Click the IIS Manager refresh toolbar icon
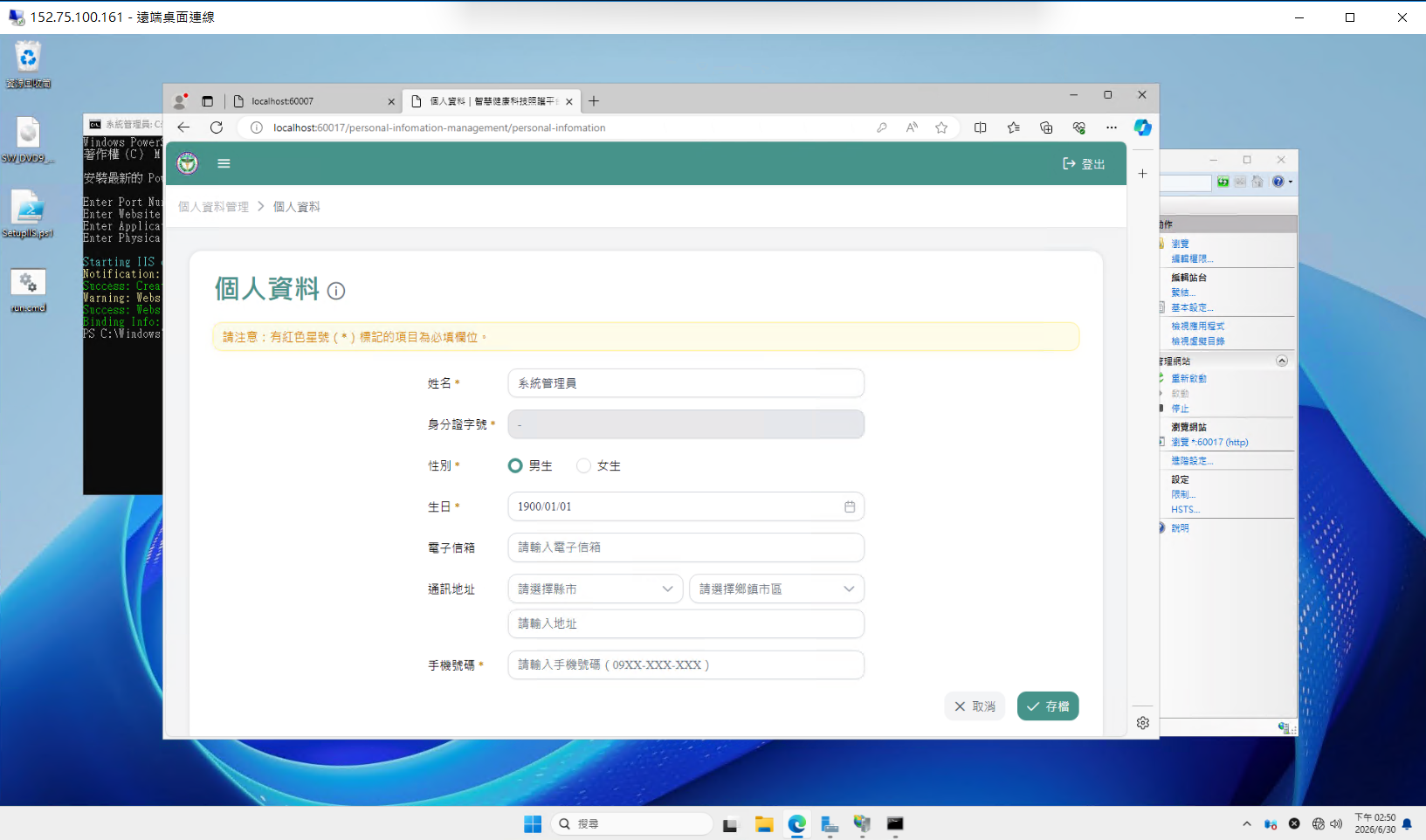This screenshot has height=840, width=1426. (1223, 182)
